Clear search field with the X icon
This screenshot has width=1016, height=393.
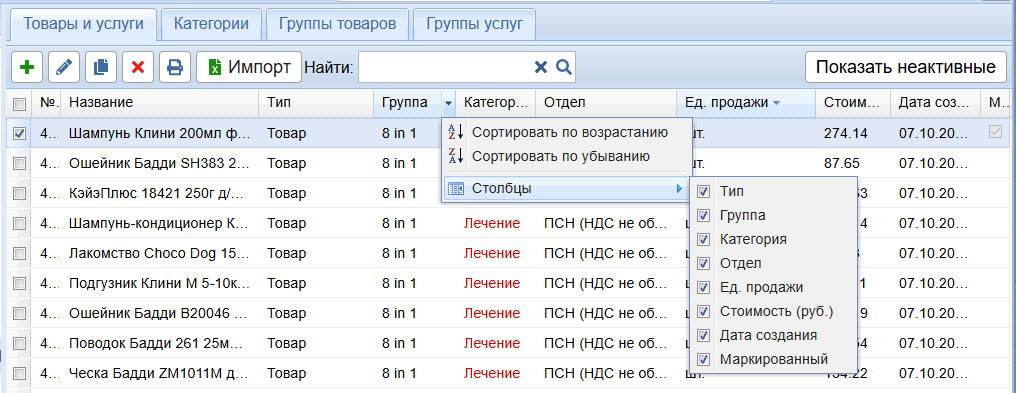point(540,67)
